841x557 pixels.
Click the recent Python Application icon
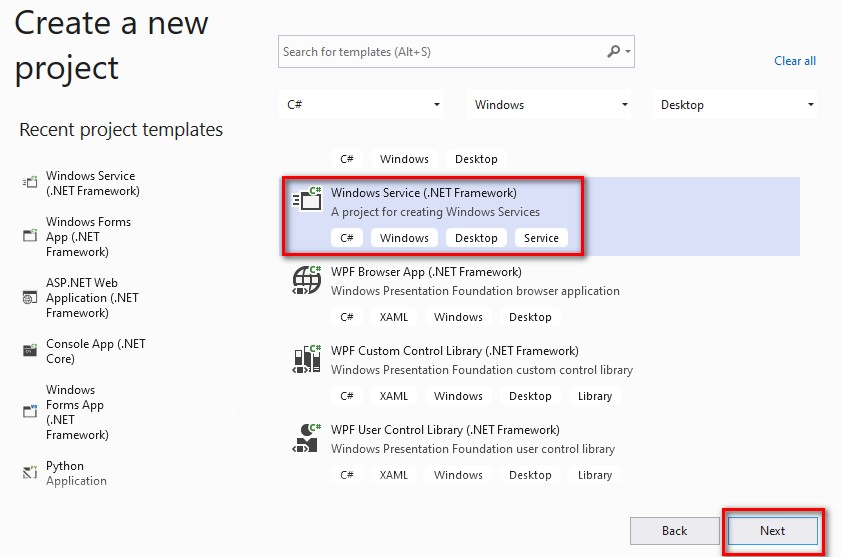click(x=30, y=472)
